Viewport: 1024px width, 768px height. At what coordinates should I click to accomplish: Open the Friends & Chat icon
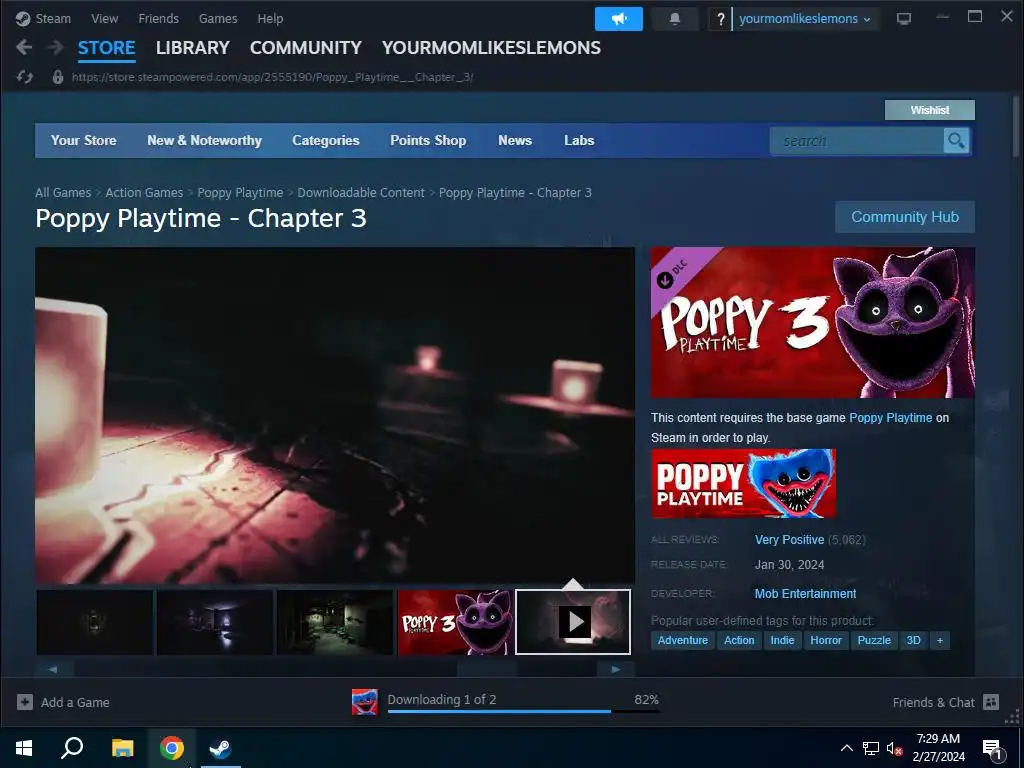pyautogui.click(x=991, y=702)
